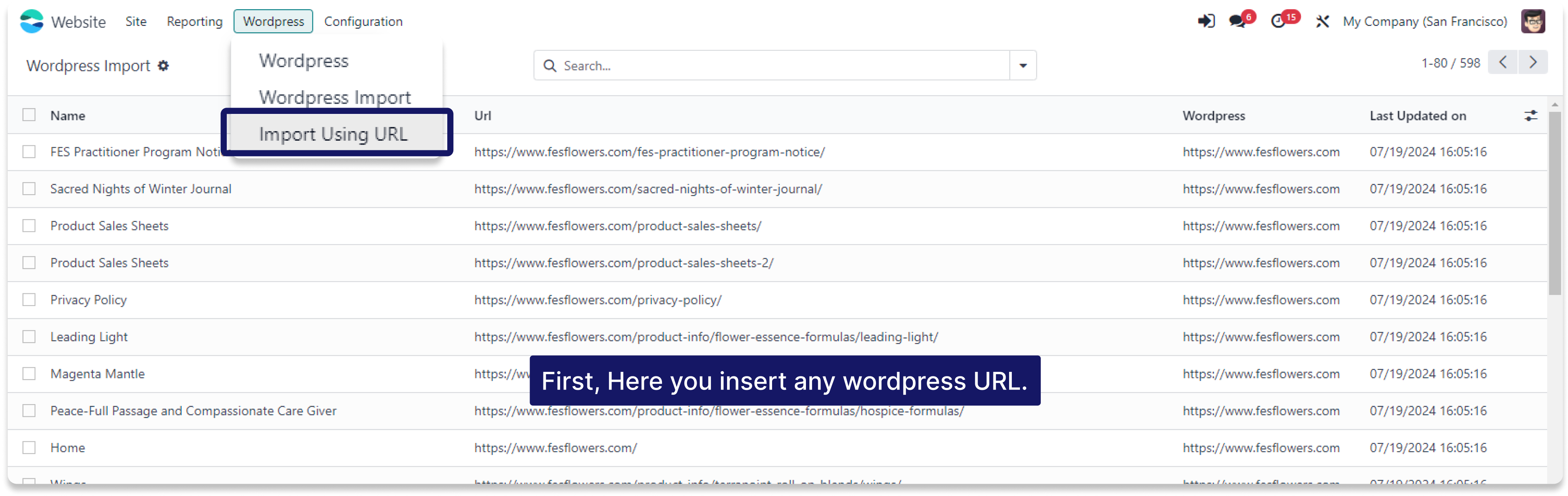Click the hospice-formulas URL cell
Screen dimensions: 1568x496
coord(719,411)
